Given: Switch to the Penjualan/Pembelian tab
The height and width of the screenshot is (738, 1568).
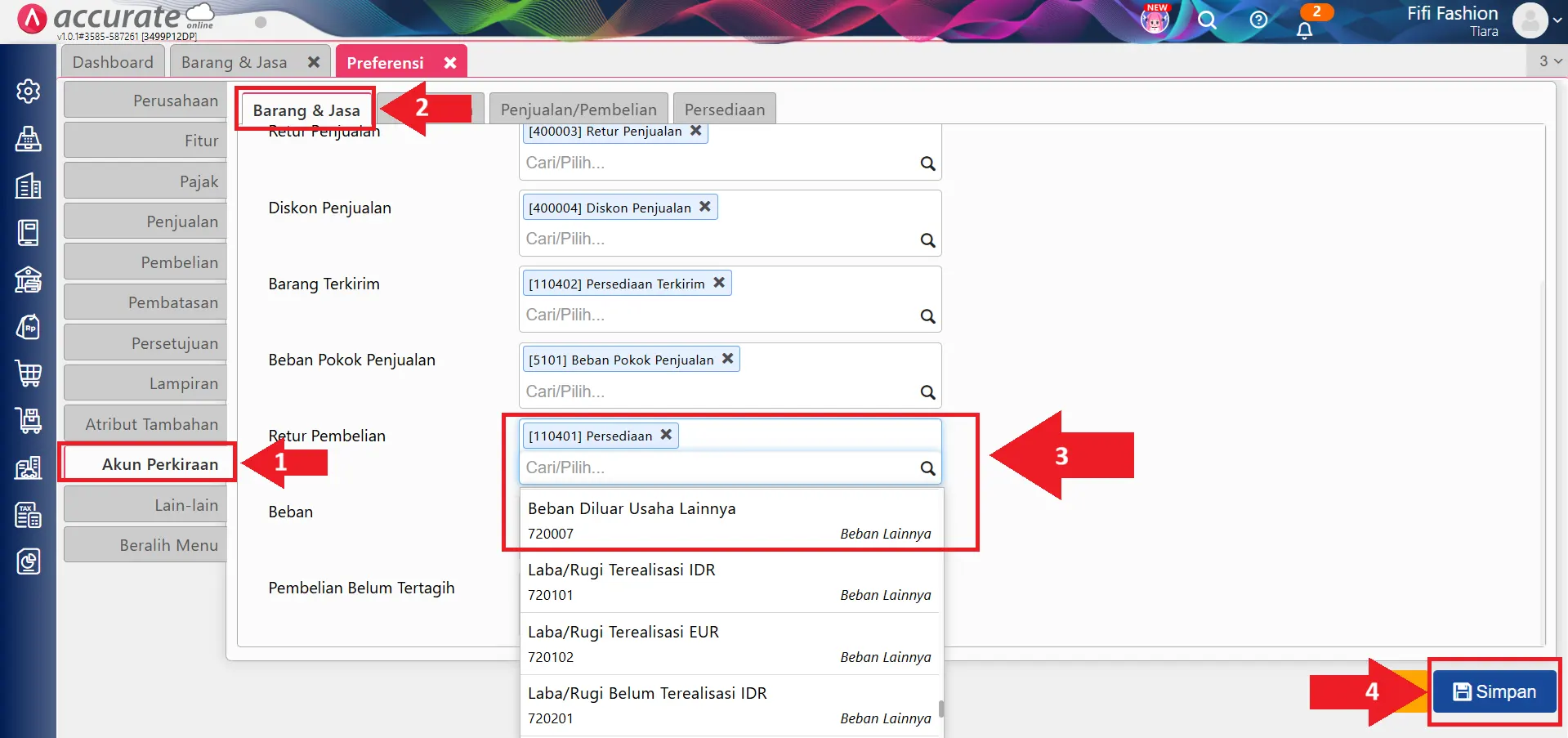Looking at the screenshot, I should (579, 110).
